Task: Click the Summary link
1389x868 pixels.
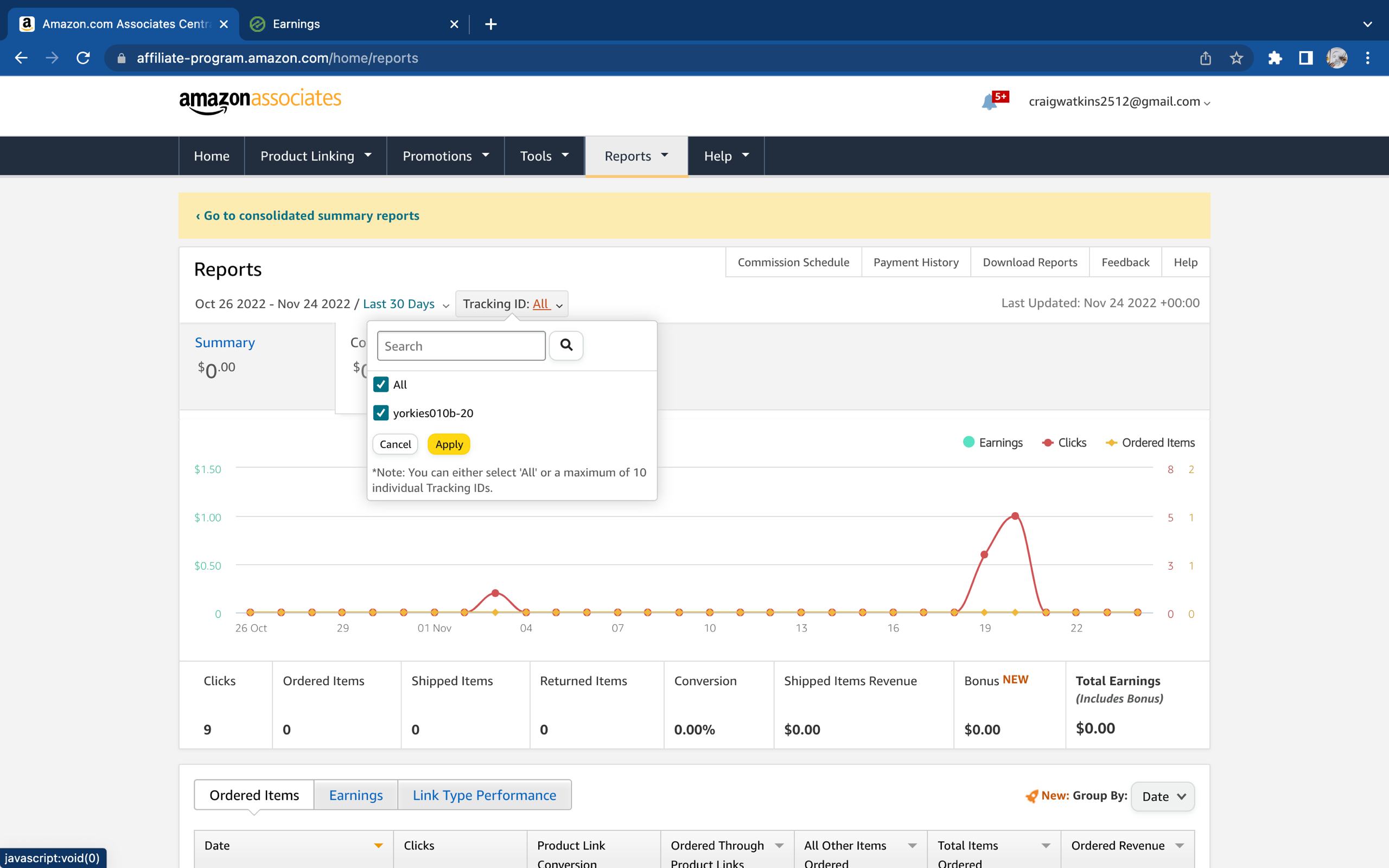Action: point(225,342)
